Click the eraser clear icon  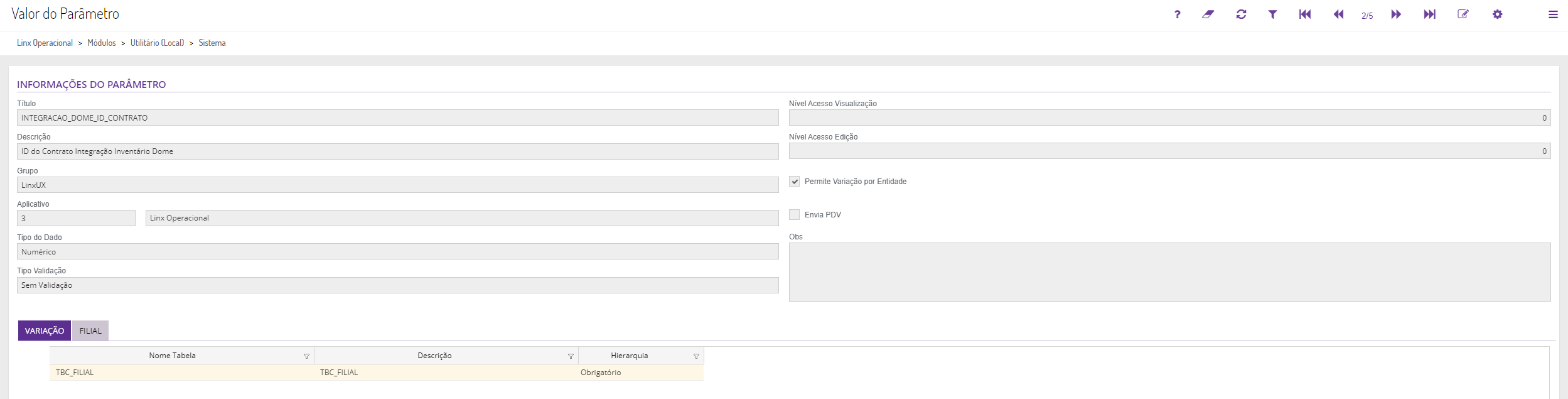tap(1208, 14)
